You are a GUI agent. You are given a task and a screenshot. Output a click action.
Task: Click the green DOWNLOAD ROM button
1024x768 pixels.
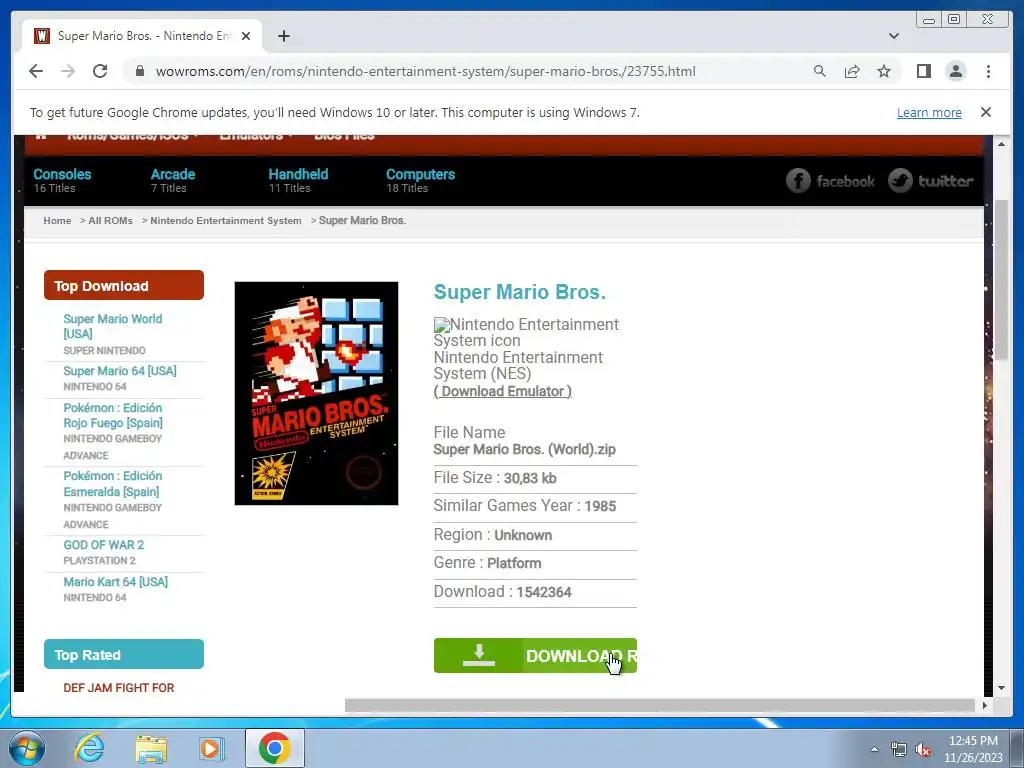(x=535, y=656)
